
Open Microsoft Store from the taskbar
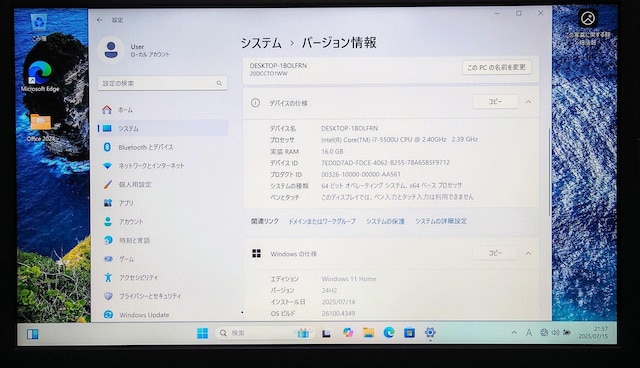point(409,333)
